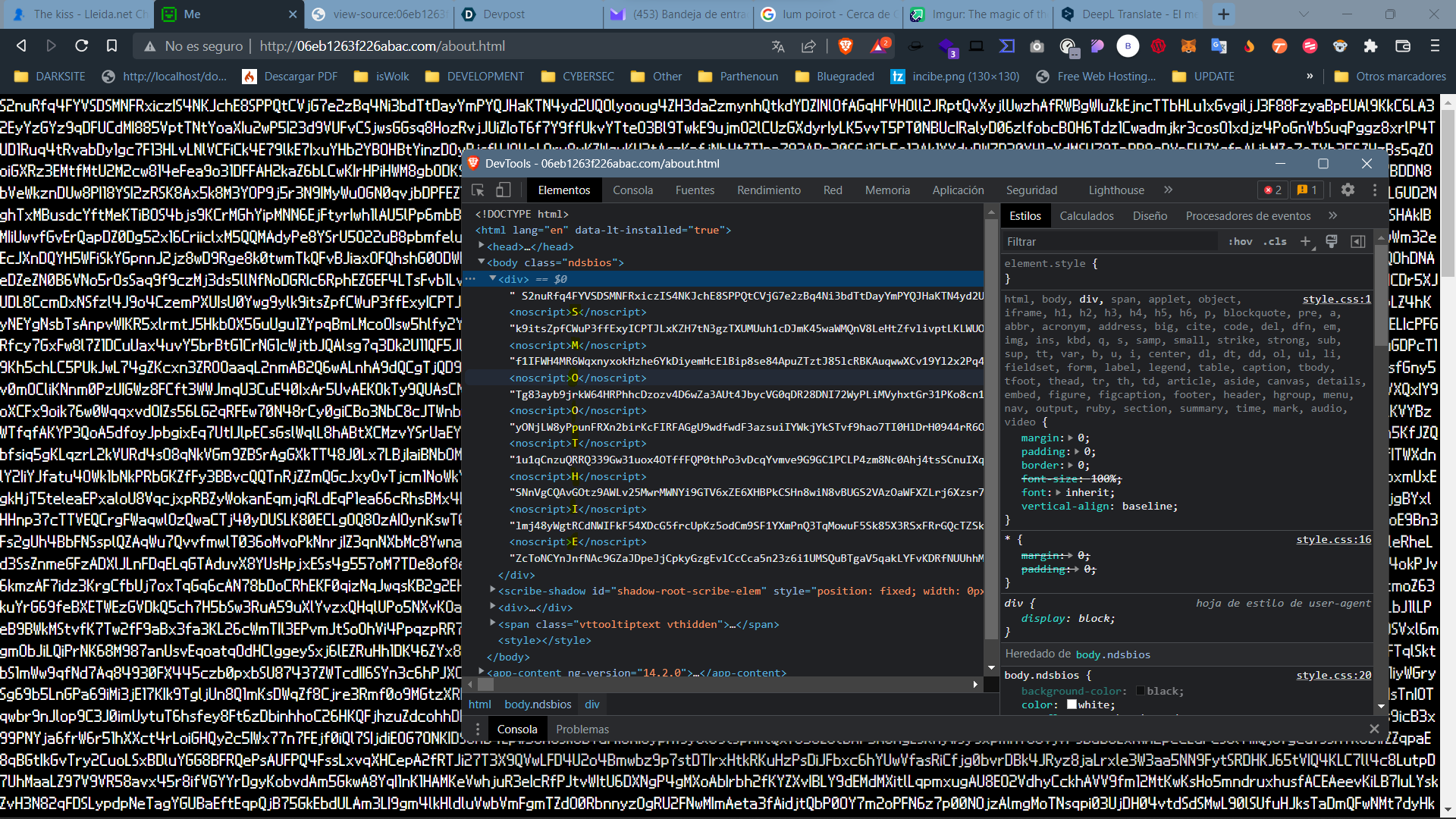Bookmark this page with the bookmark icon
The height and width of the screenshot is (819, 1456).
pos(111,46)
